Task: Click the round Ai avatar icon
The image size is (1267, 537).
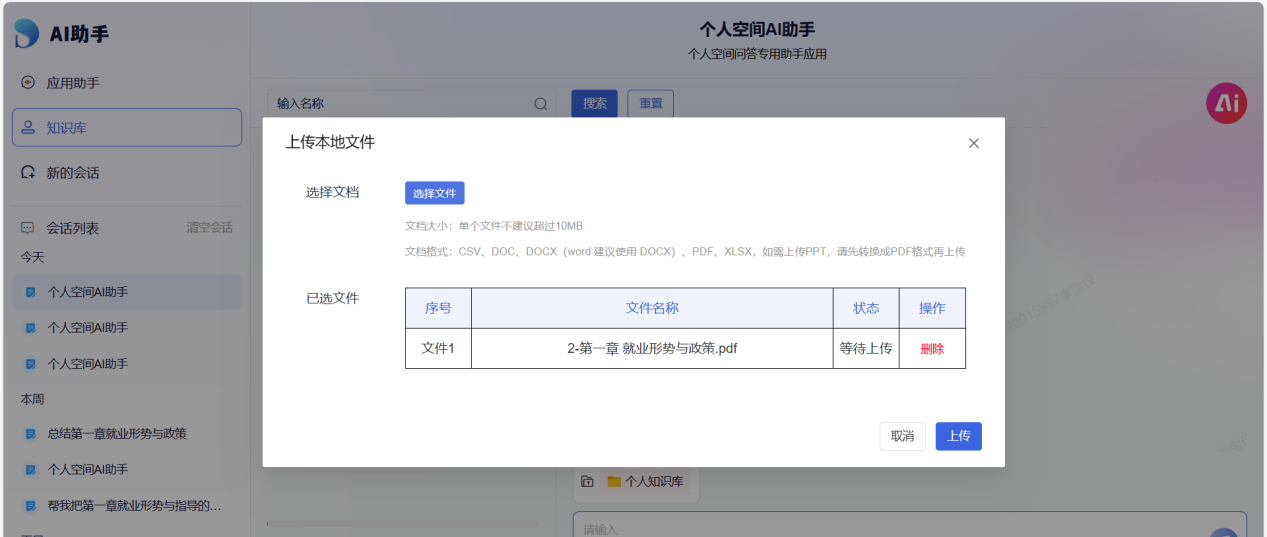Action: [1226, 103]
